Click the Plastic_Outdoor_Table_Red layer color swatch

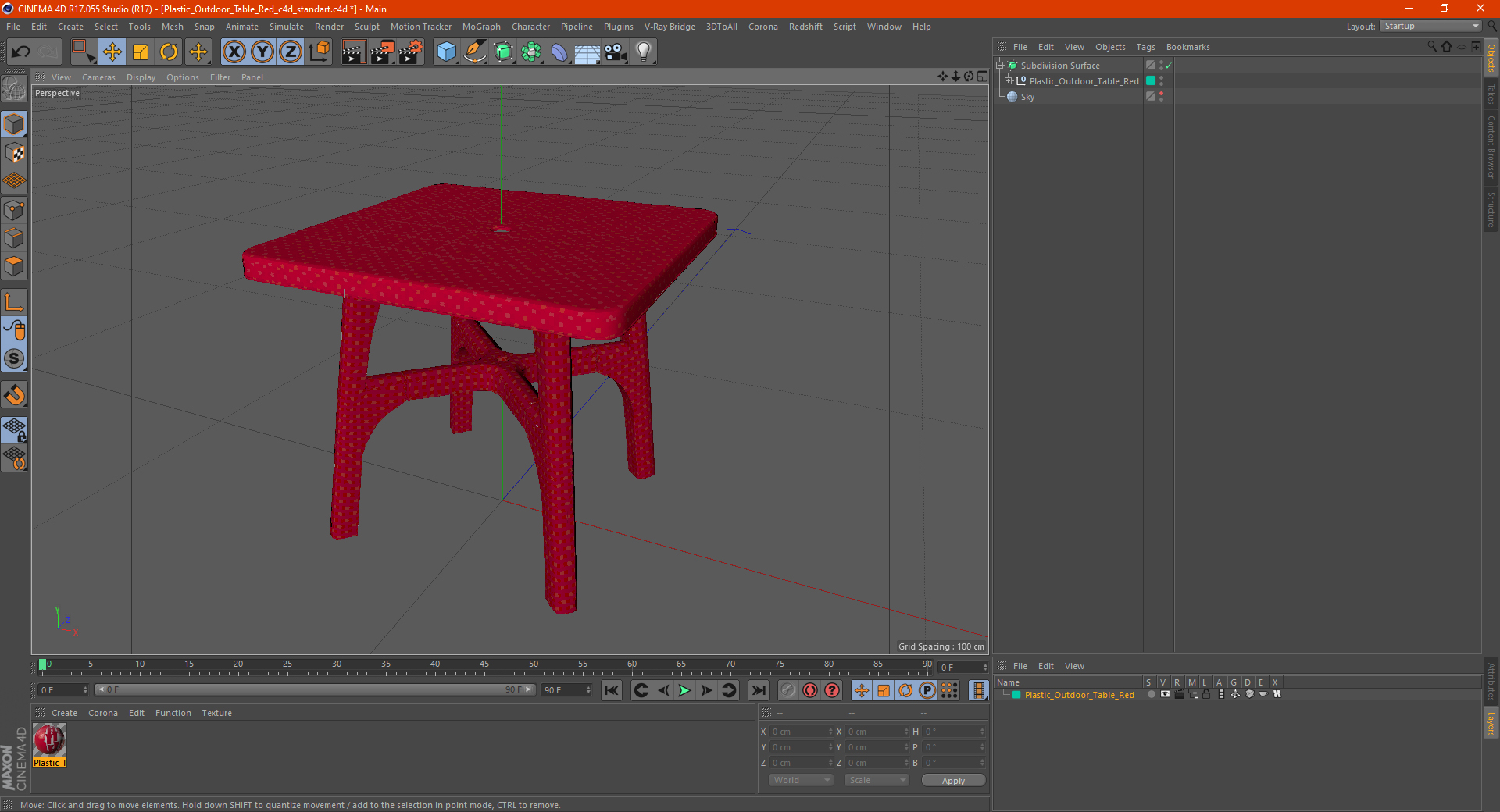[1151, 81]
